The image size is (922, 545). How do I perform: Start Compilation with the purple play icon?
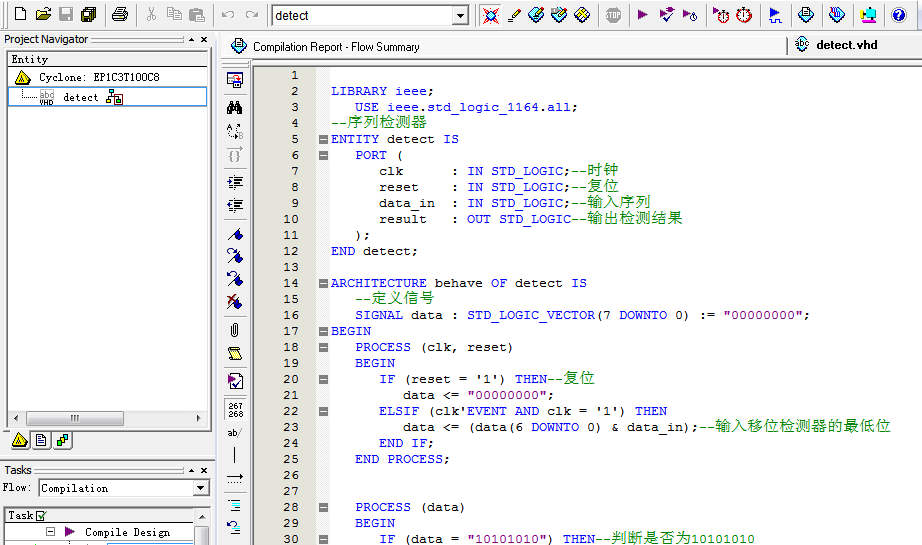(643, 15)
